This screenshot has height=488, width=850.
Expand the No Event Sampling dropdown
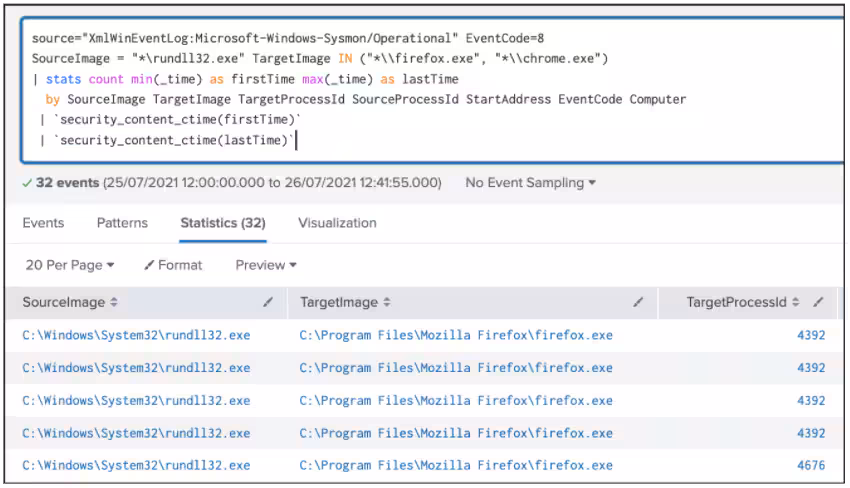point(530,183)
